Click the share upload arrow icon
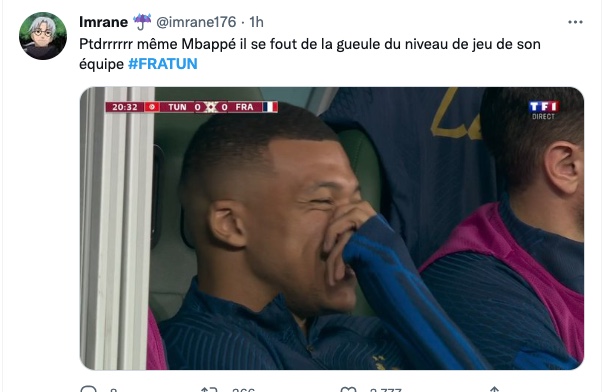This screenshot has height=392, width=607. (x=494, y=389)
